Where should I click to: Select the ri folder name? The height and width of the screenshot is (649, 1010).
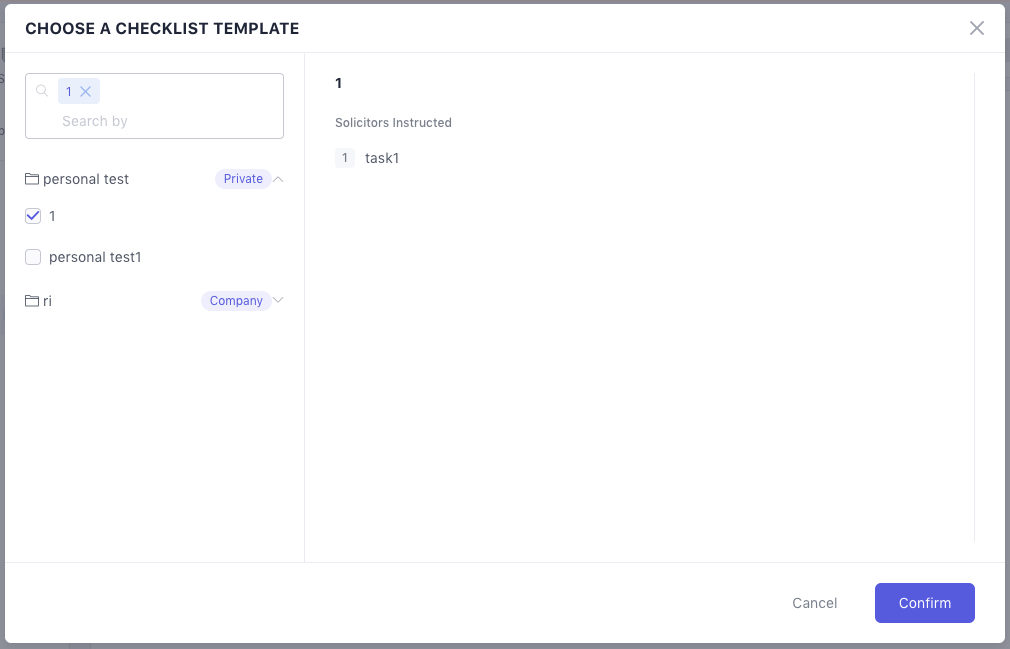[48, 301]
